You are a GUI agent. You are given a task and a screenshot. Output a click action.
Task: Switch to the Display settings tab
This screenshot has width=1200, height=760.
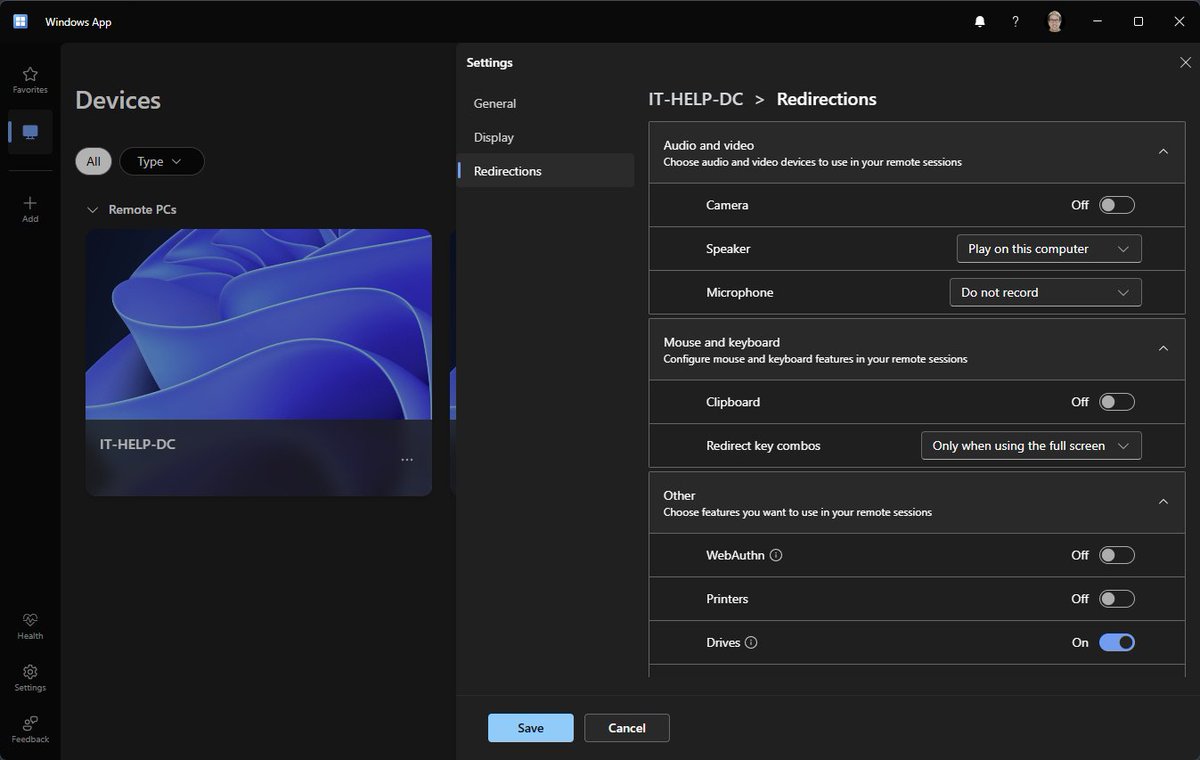click(546, 137)
